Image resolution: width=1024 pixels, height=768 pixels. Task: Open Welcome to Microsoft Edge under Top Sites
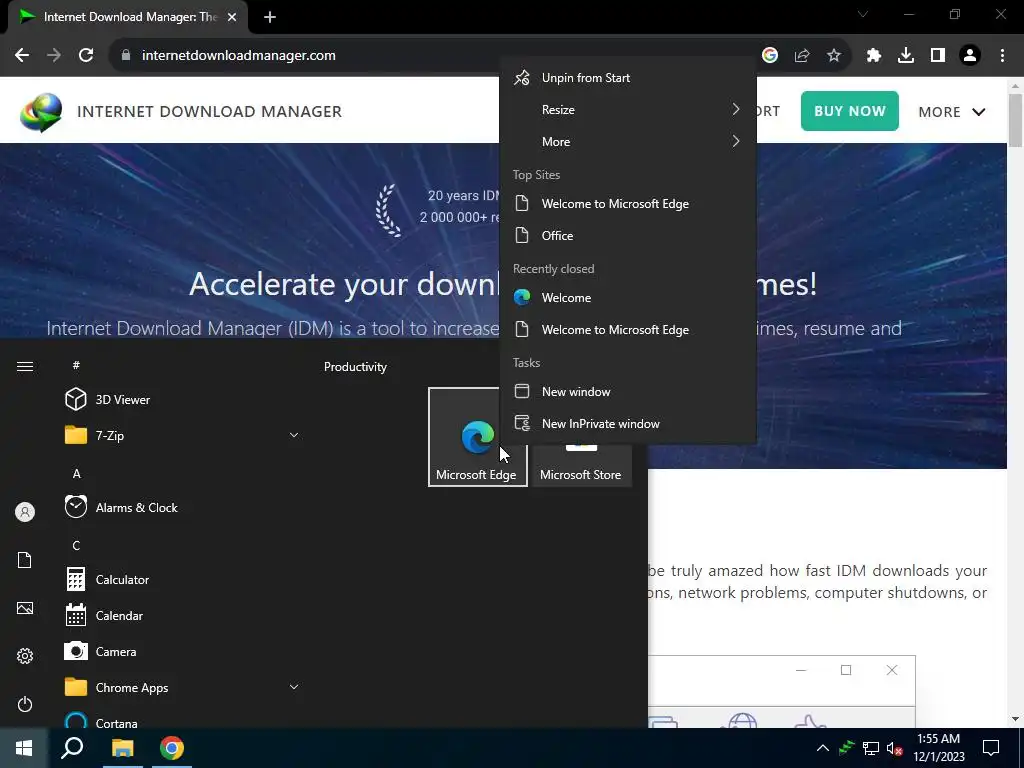[628, 204]
